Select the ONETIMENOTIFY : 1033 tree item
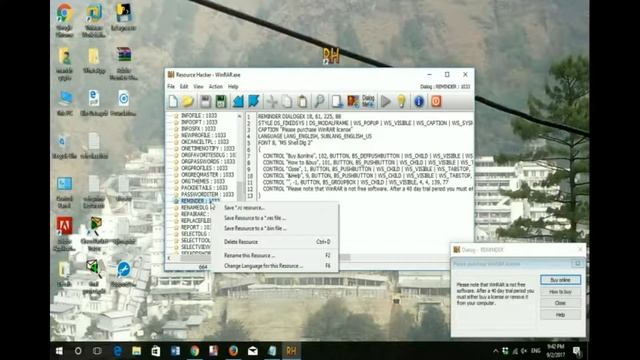 coord(208,149)
